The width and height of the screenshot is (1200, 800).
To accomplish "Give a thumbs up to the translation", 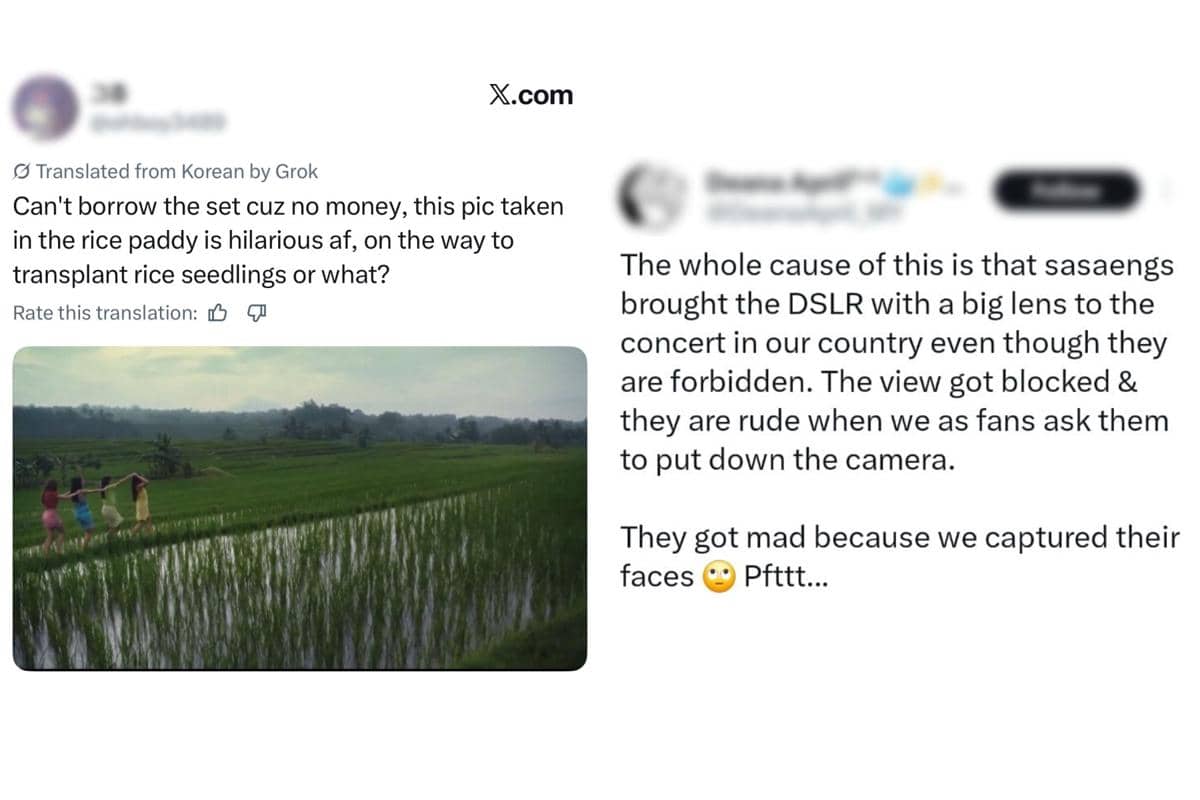I will coord(218,313).
